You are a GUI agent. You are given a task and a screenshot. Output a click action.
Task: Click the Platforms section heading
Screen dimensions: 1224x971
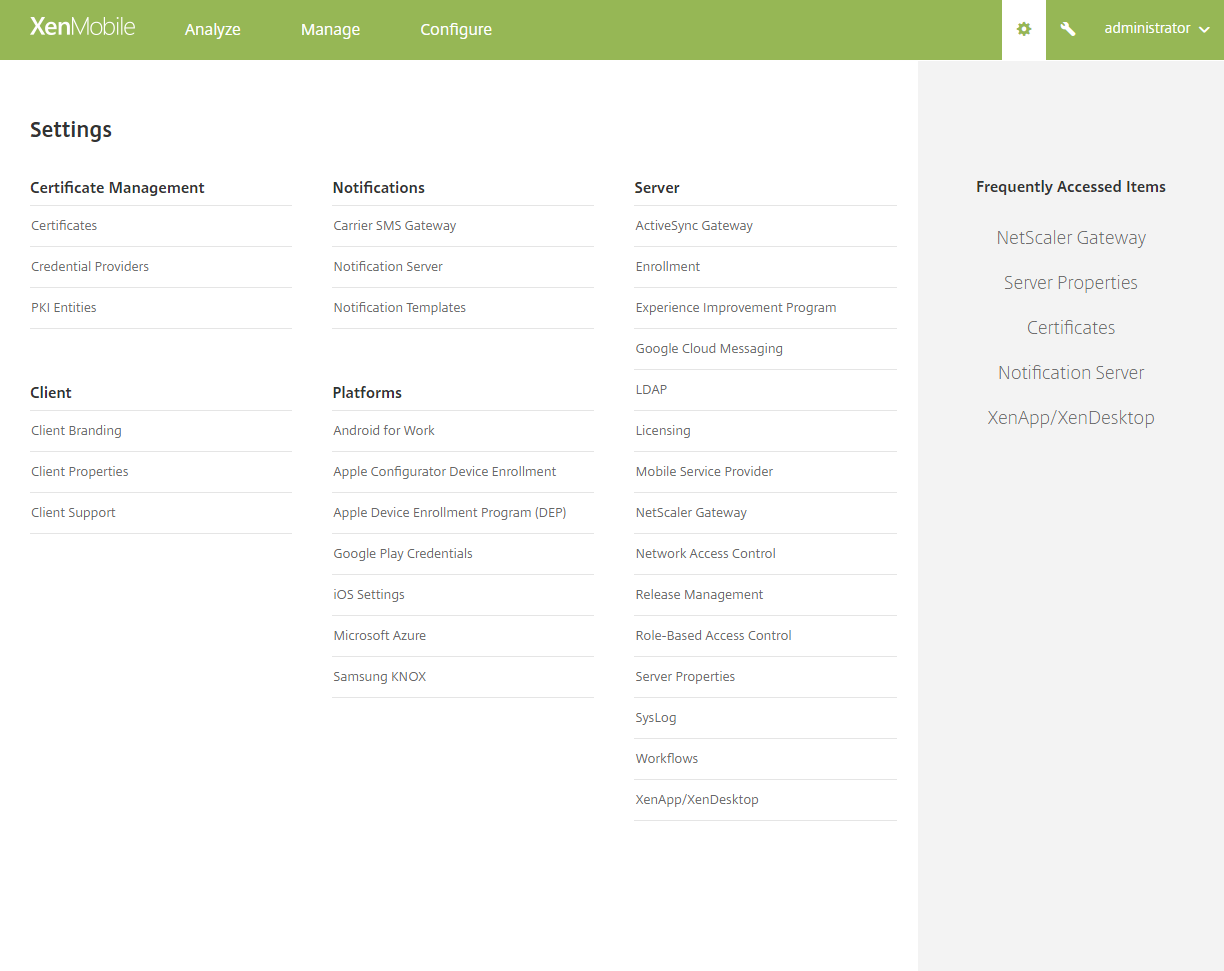click(367, 393)
